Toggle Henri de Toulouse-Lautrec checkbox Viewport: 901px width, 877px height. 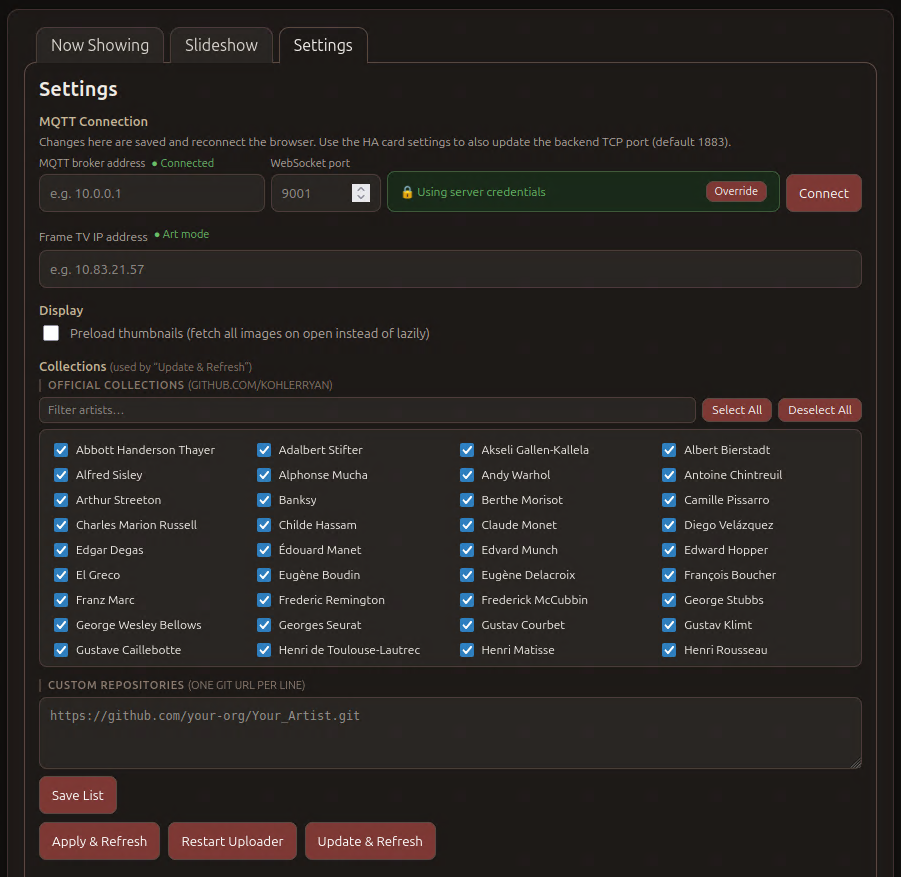pyautogui.click(x=264, y=650)
